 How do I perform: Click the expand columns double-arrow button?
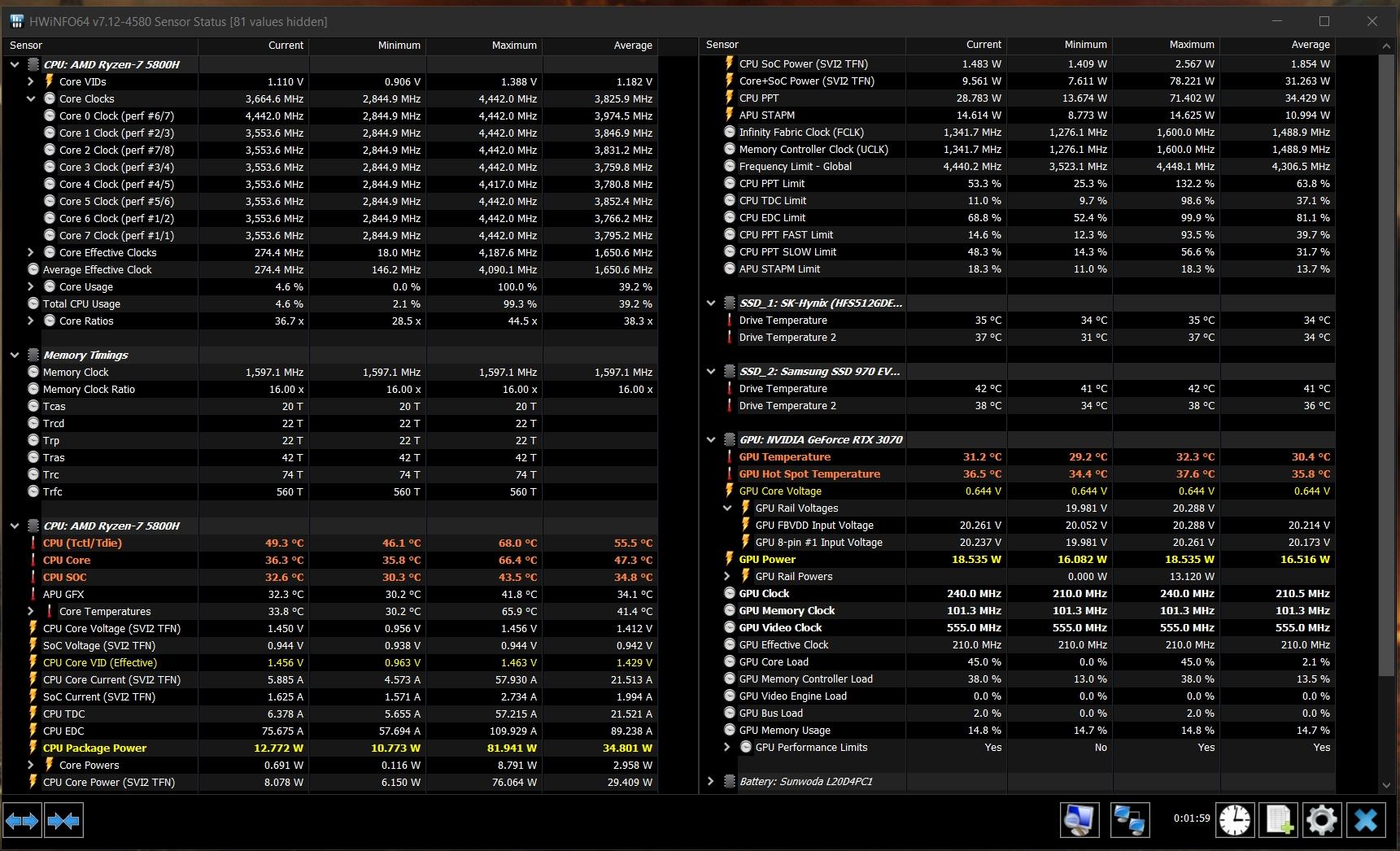click(22, 820)
